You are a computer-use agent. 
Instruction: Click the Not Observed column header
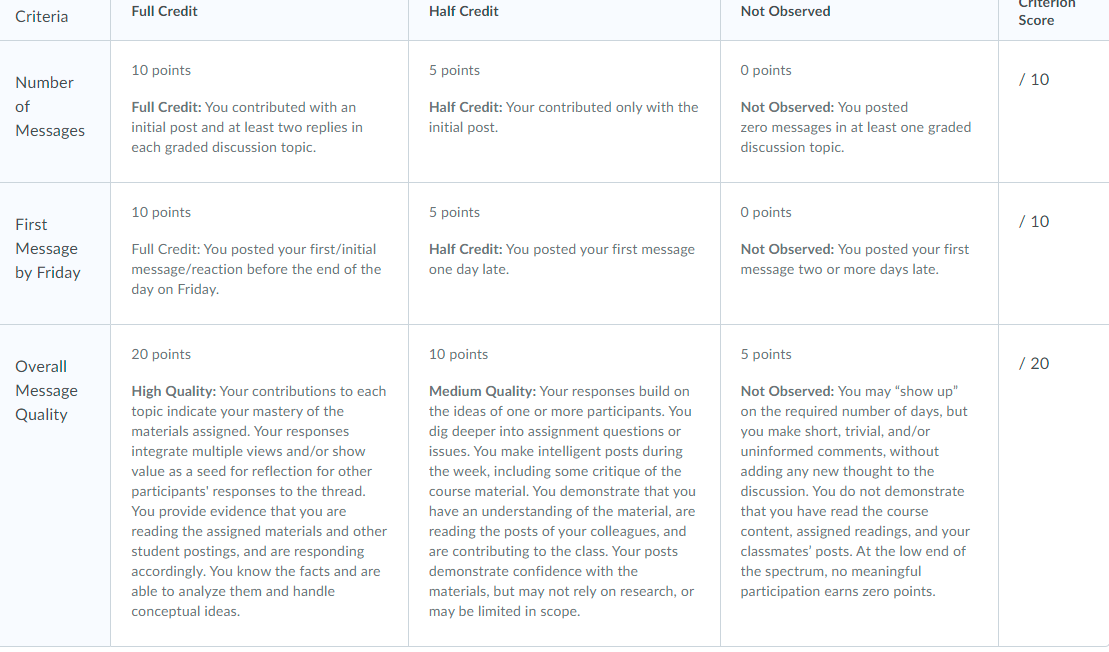pos(785,11)
